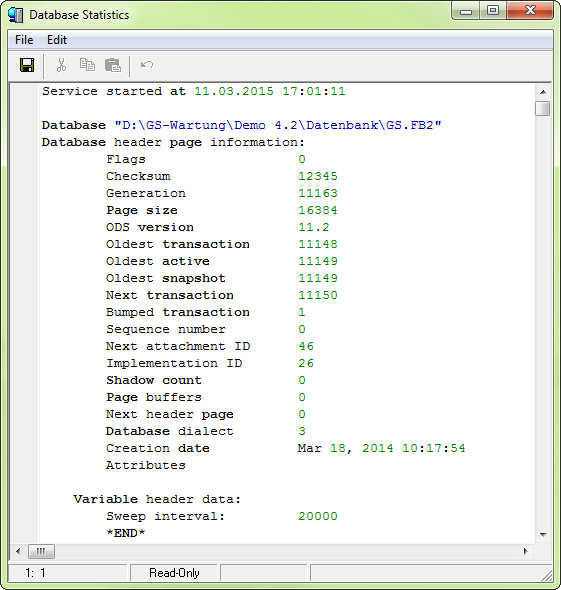Screen dimensions: 561x590
Task: Click the 'Shadow count' label
Action: (x=154, y=380)
